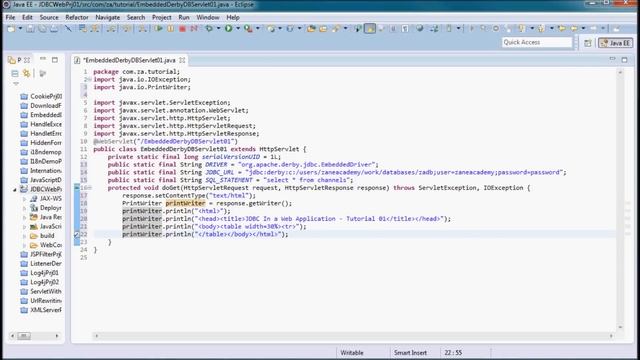Open dropdown arrow next to Debug icon
Image resolution: width=640 pixels, height=360 pixels.
click(218, 29)
